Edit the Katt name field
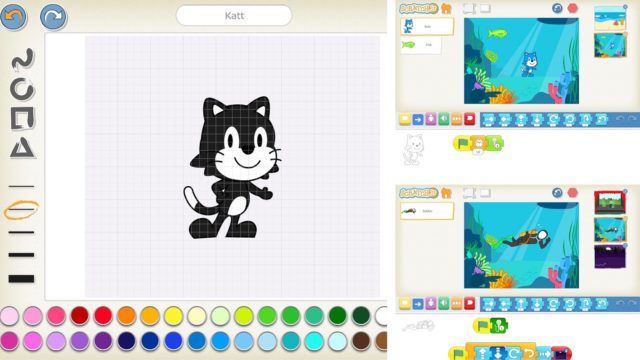640x360 pixels. (234, 16)
